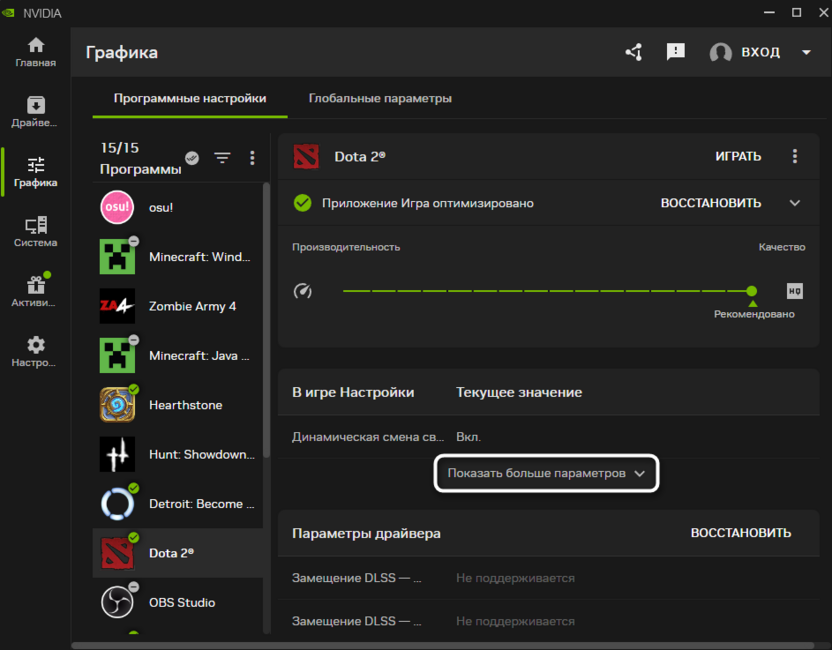Expand Показать больше параметров
832x650 pixels.
(x=546, y=473)
